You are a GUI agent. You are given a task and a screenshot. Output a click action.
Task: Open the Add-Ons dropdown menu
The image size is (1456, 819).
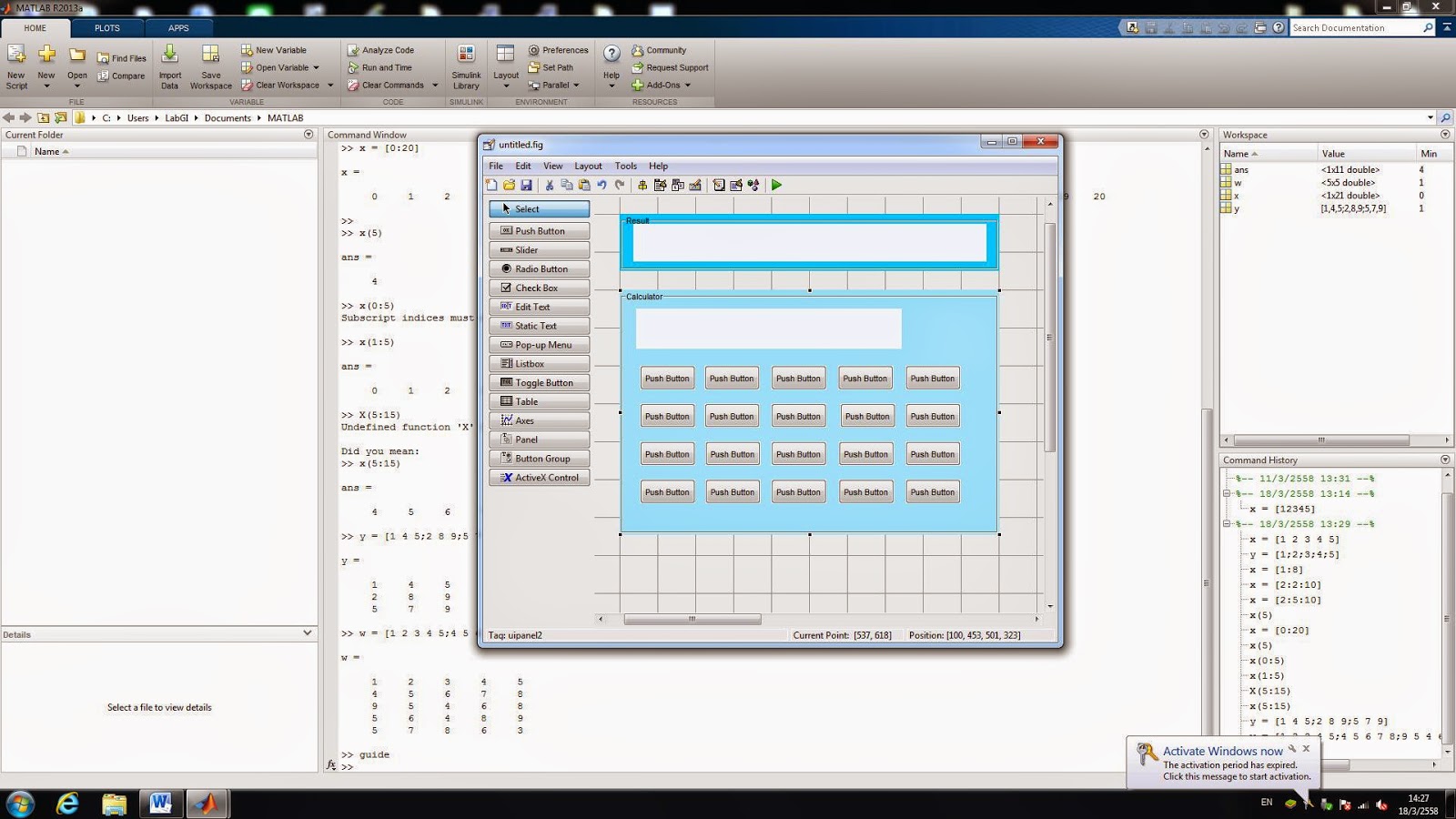(x=687, y=86)
